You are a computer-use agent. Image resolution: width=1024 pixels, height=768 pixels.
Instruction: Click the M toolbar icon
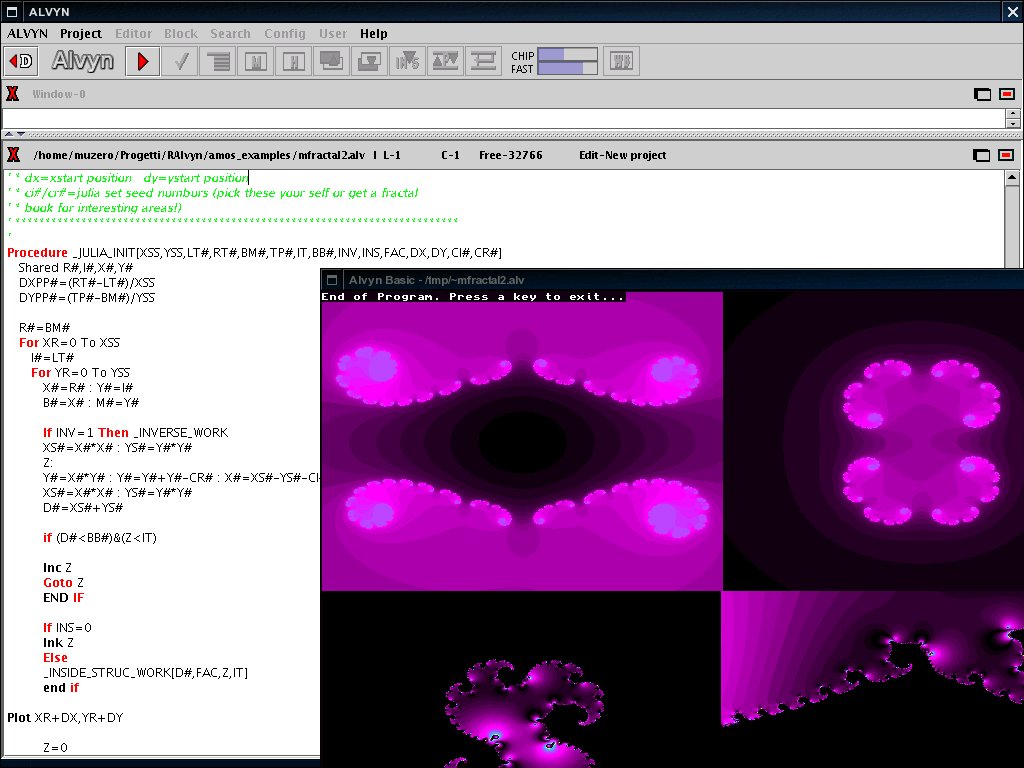click(x=256, y=61)
